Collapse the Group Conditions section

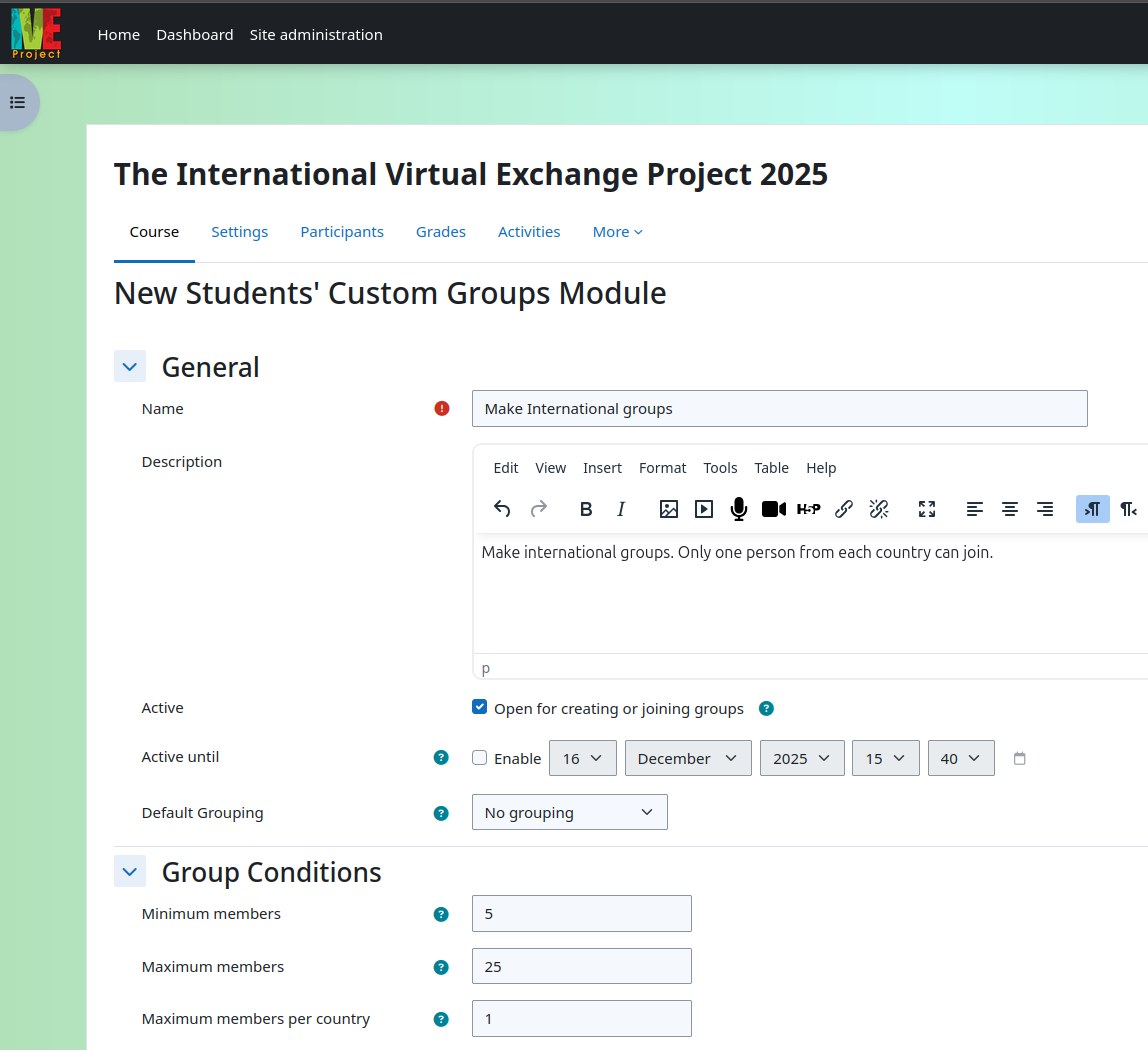130,871
